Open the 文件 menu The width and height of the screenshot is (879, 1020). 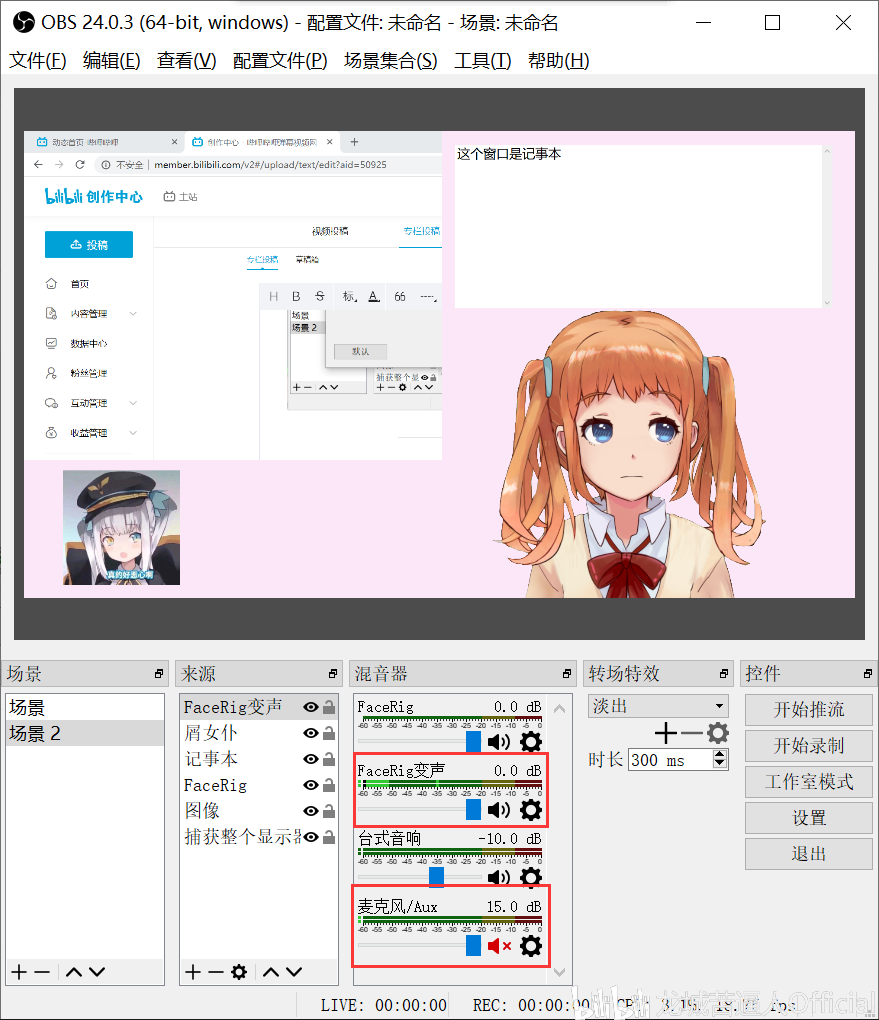click(x=37, y=60)
